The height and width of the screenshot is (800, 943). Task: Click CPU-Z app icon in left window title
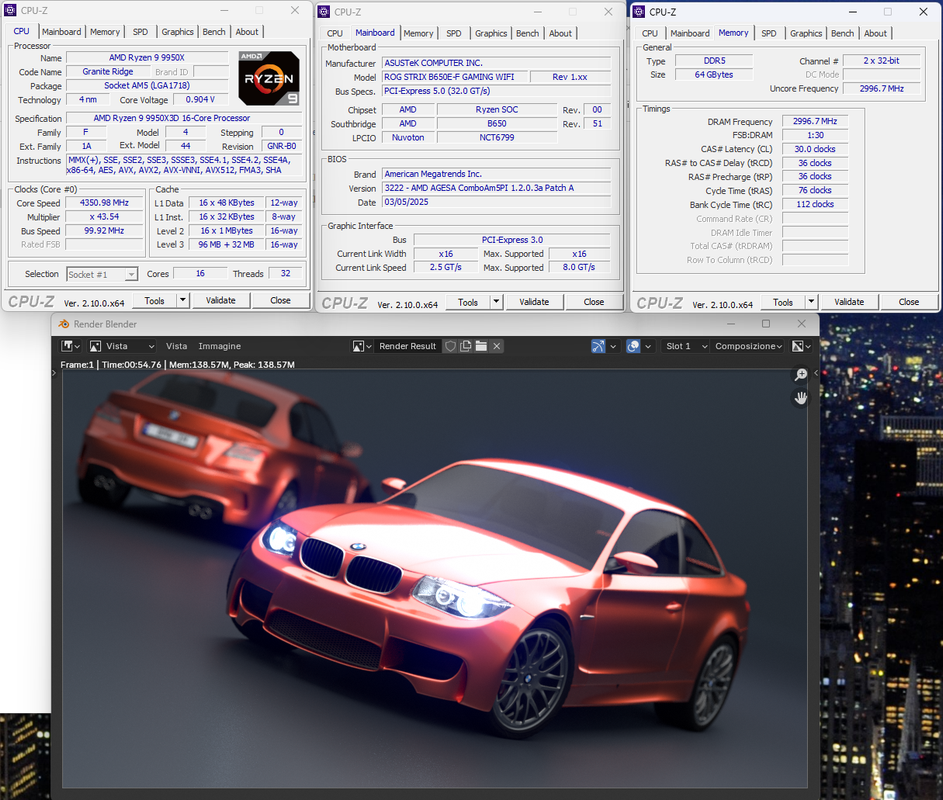(10, 10)
